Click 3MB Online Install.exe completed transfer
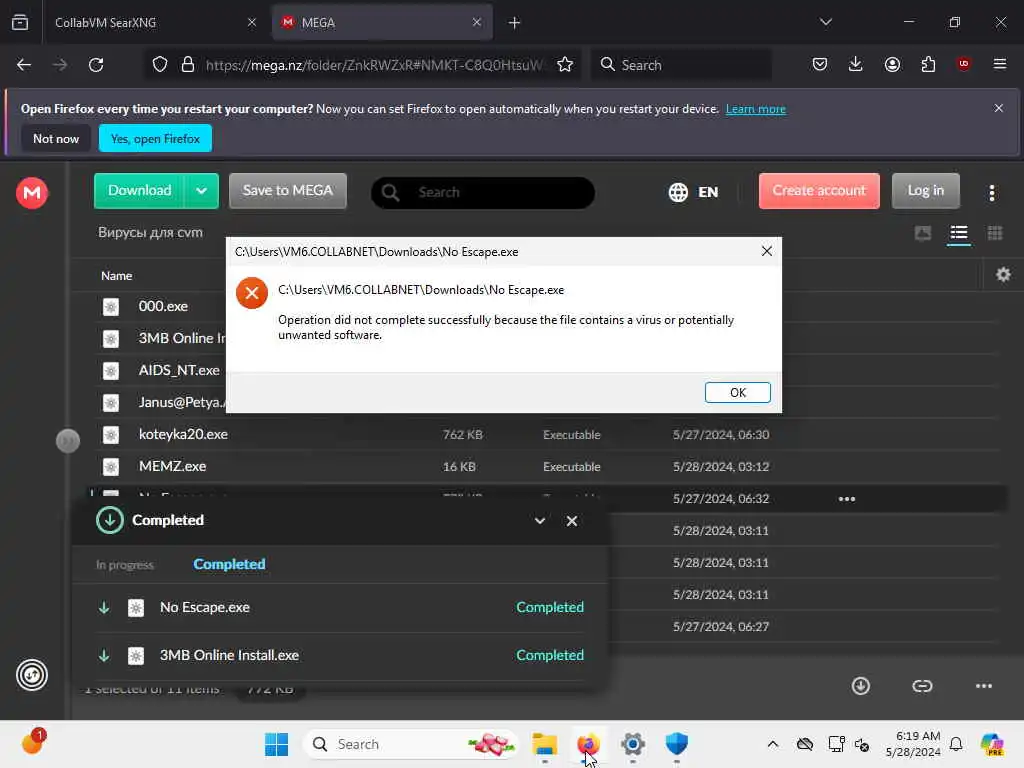The height and width of the screenshot is (768, 1024). click(340, 655)
